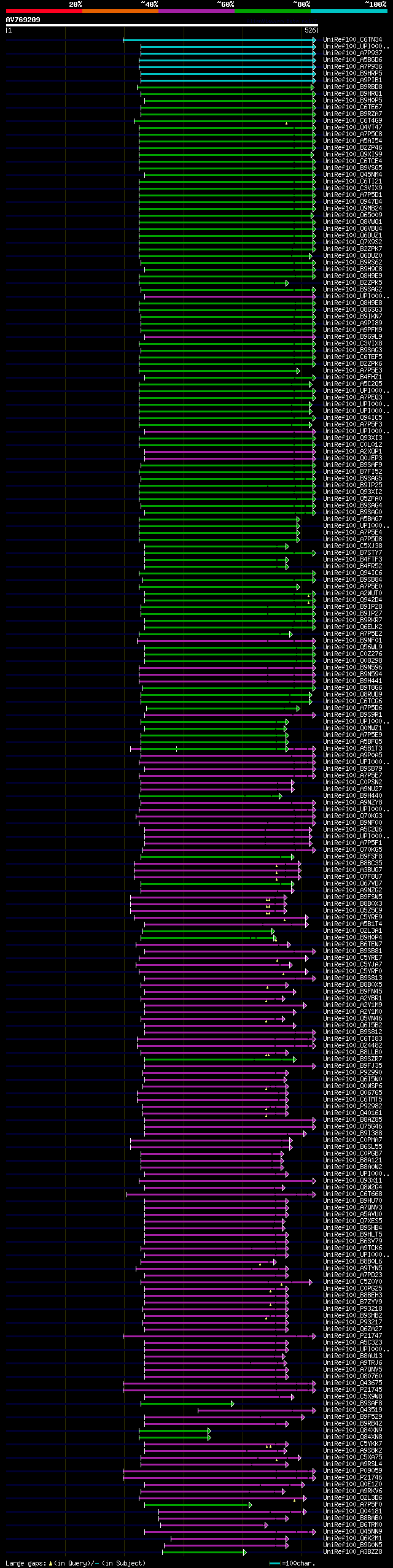Select label UniRef100_A5BFQ5
The image size is (393, 1568).
(352, 742)
